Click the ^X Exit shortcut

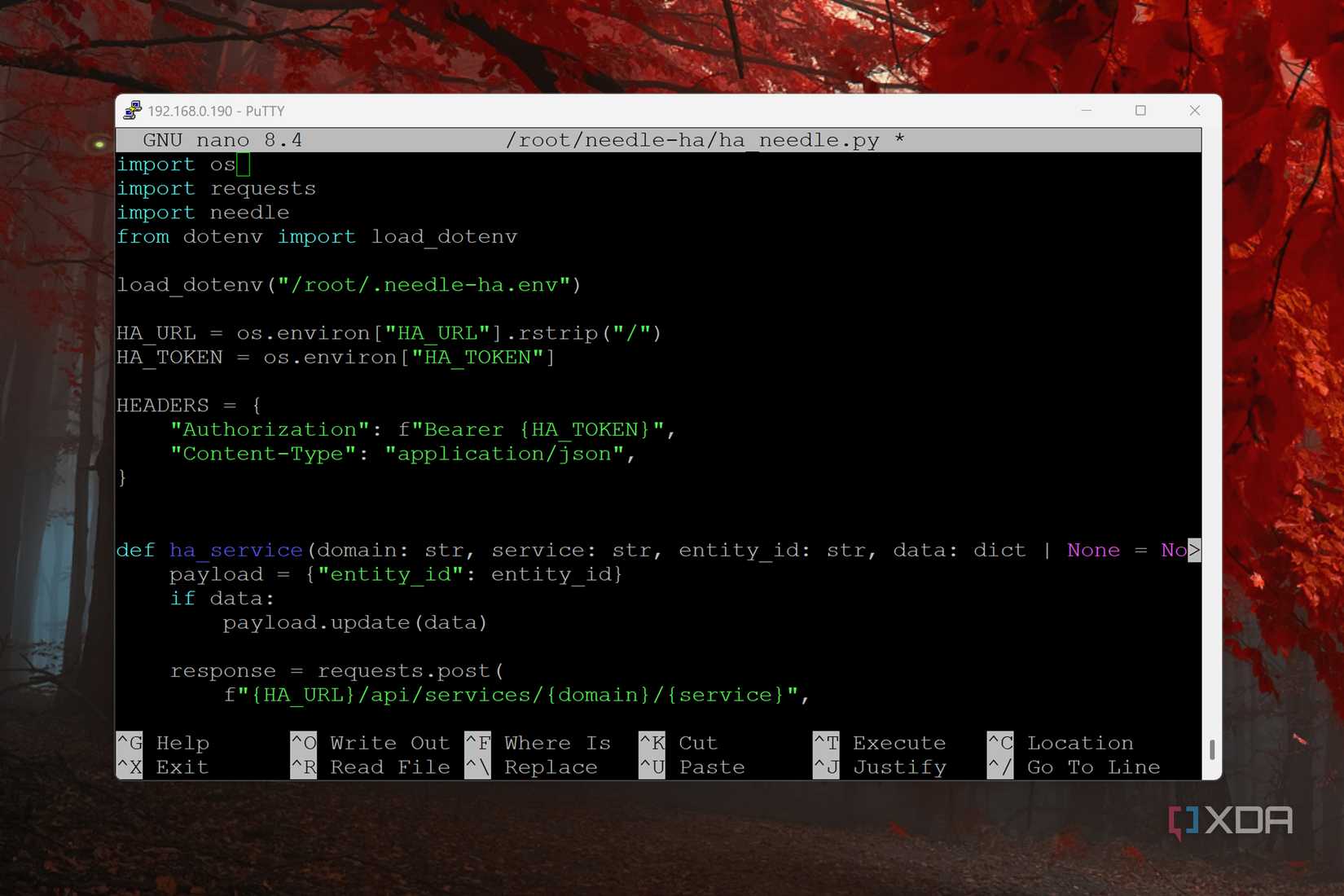163,767
